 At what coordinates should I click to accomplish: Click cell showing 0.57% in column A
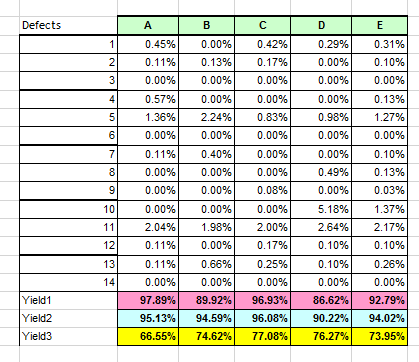(x=148, y=99)
